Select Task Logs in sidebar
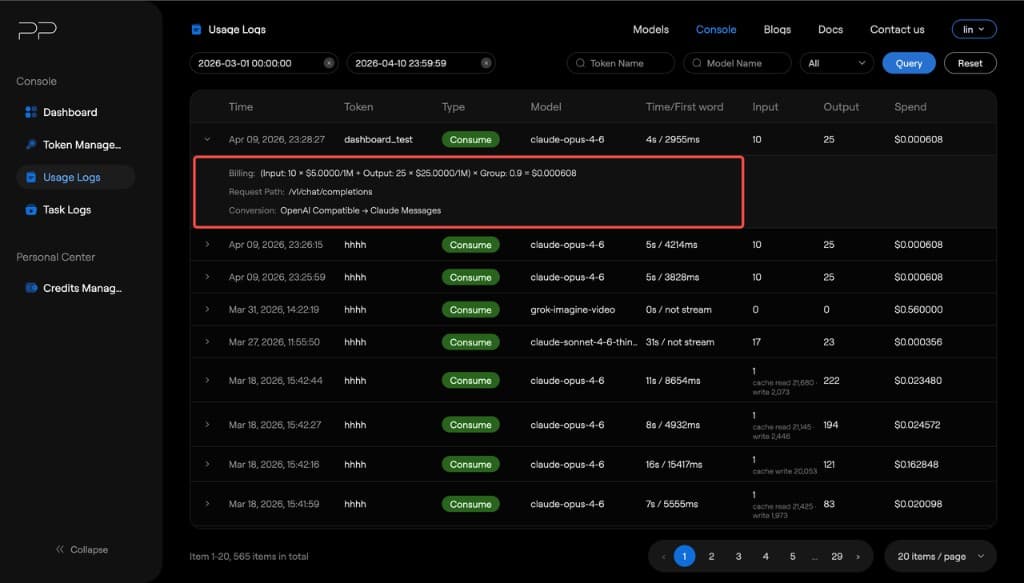The width and height of the screenshot is (1024, 583). 76,210
